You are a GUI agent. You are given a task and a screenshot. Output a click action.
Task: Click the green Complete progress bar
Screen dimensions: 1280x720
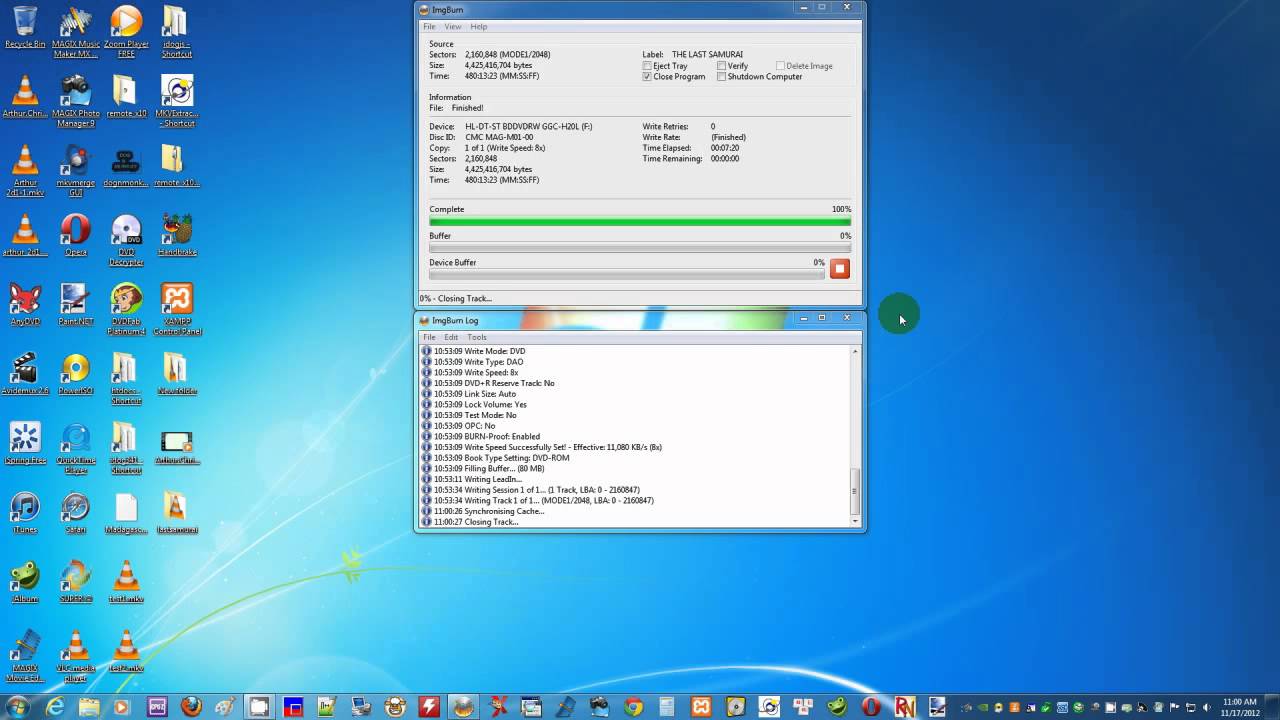point(640,222)
